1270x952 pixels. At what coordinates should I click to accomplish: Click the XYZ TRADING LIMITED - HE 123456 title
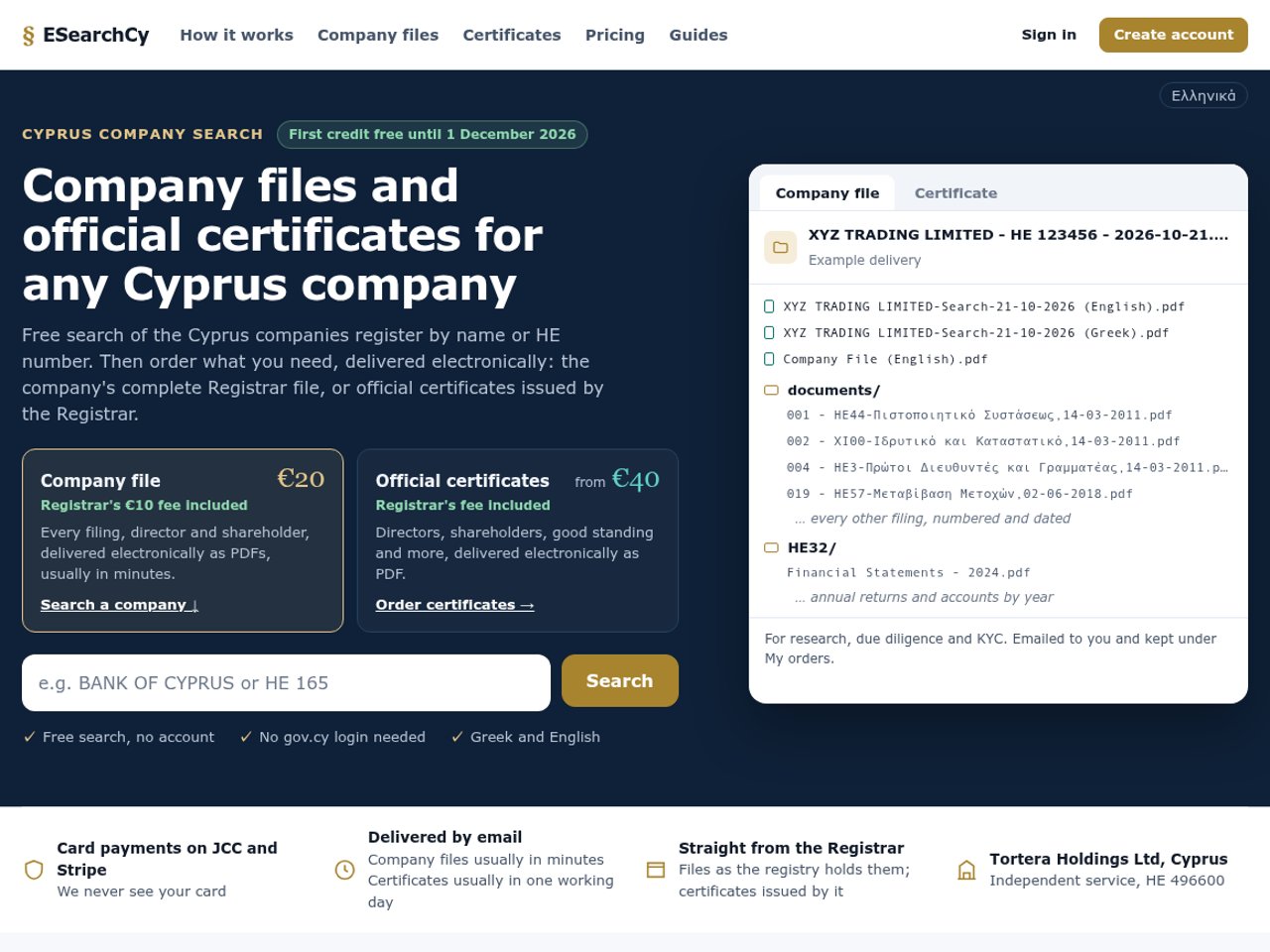coord(1018,235)
